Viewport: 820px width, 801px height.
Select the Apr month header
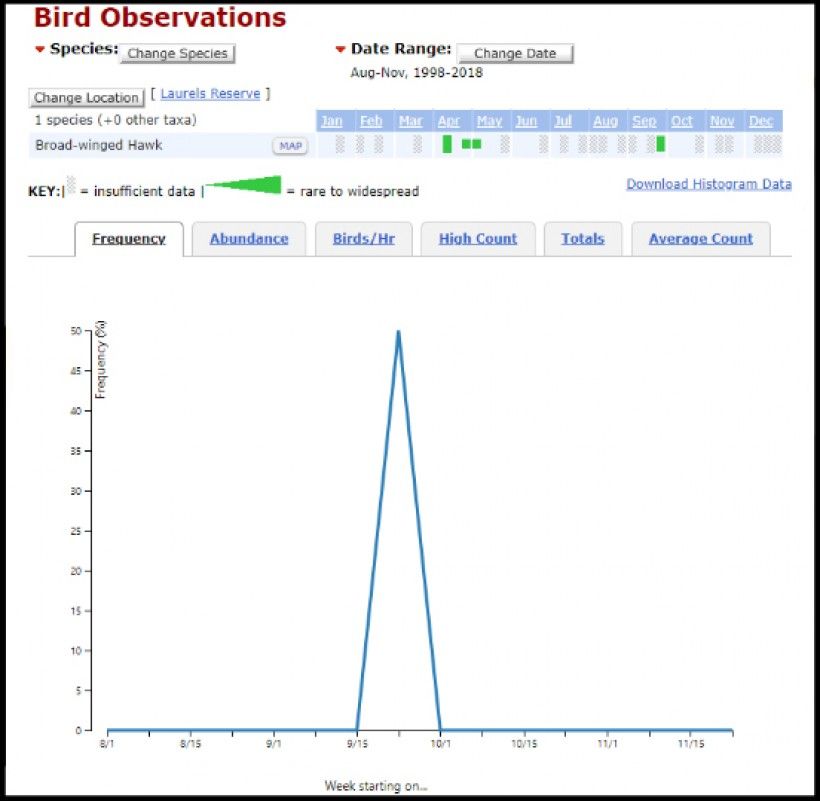click(449, 121)
